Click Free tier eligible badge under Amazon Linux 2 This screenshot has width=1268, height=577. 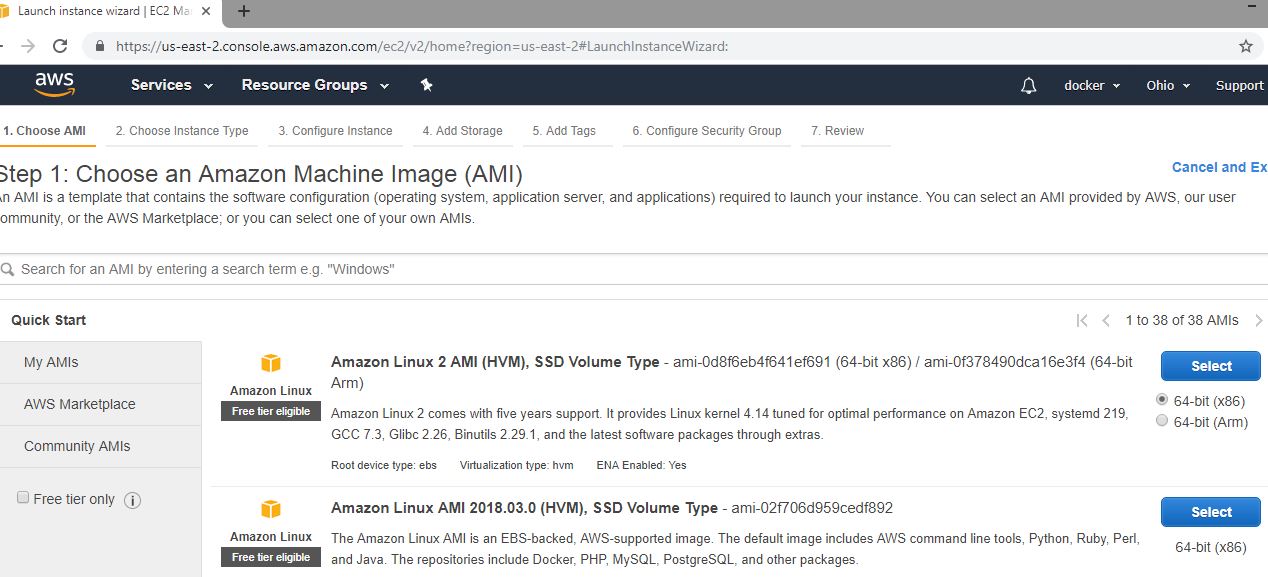click(x=271, y=411)
